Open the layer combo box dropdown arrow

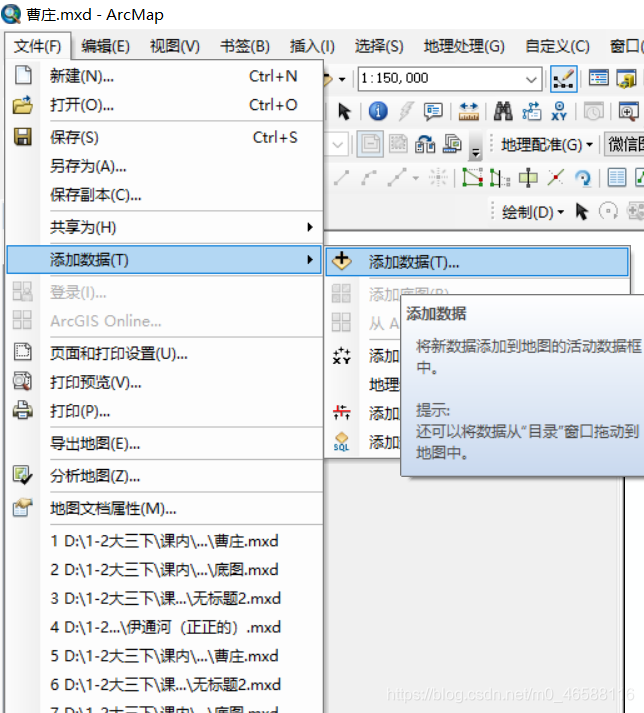click(337, 145)
